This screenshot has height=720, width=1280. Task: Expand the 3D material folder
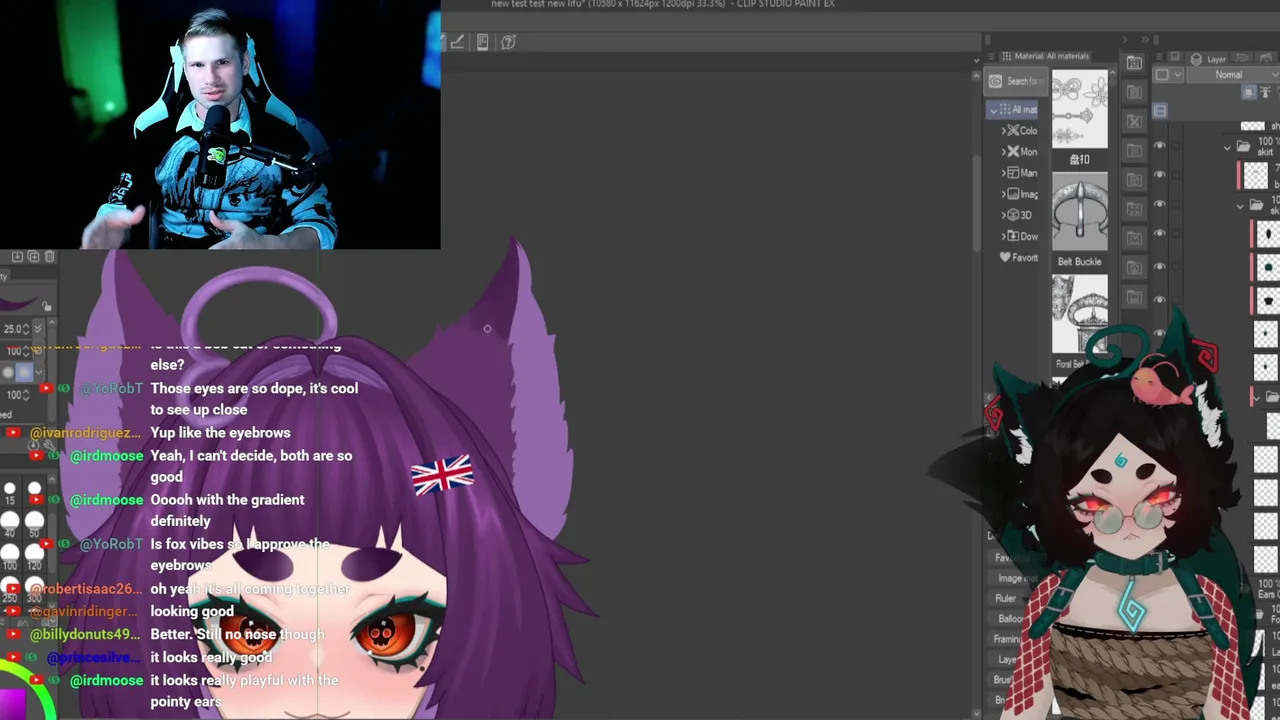click(1003, 215)
